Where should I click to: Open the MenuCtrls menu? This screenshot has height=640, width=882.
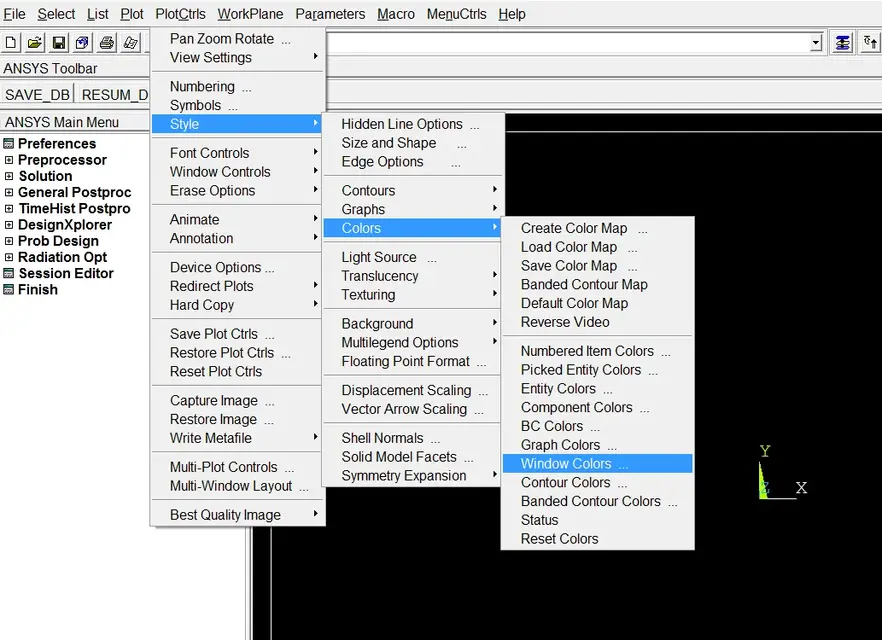(456, 14)
